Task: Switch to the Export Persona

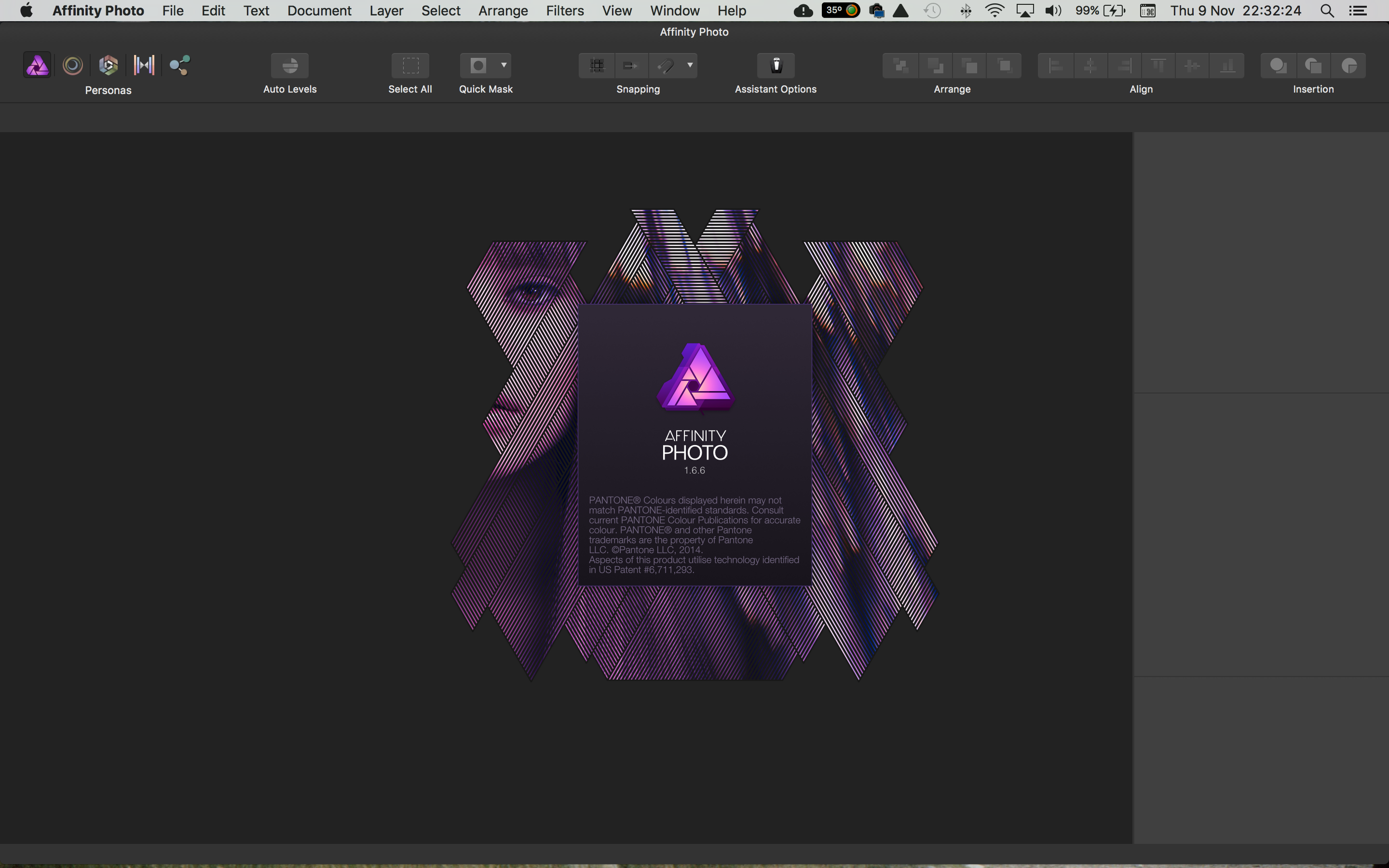Action: coord(179,66)
